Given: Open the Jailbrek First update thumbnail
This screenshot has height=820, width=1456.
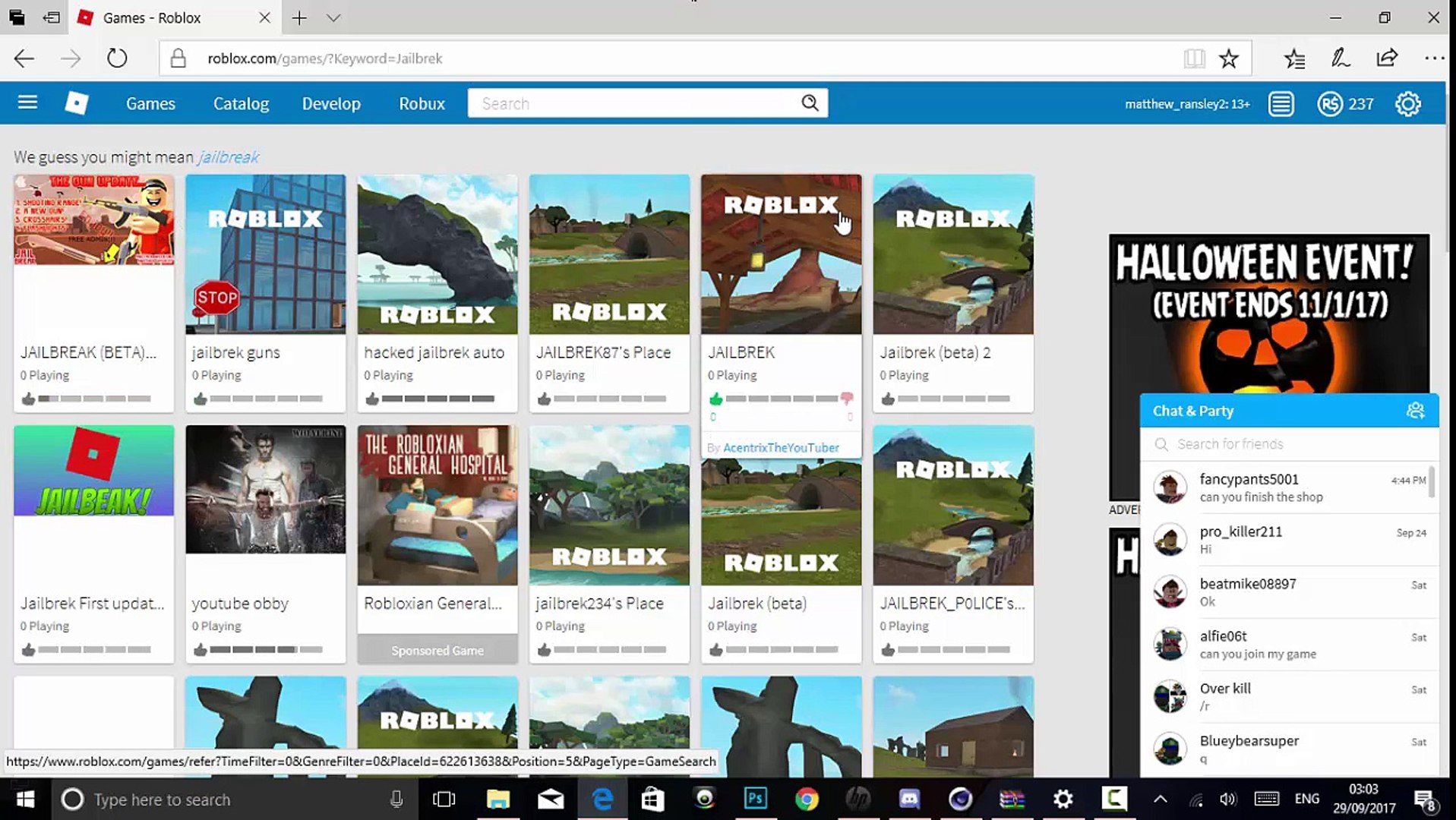Looking at the screenshot, I should coord(93,471).
